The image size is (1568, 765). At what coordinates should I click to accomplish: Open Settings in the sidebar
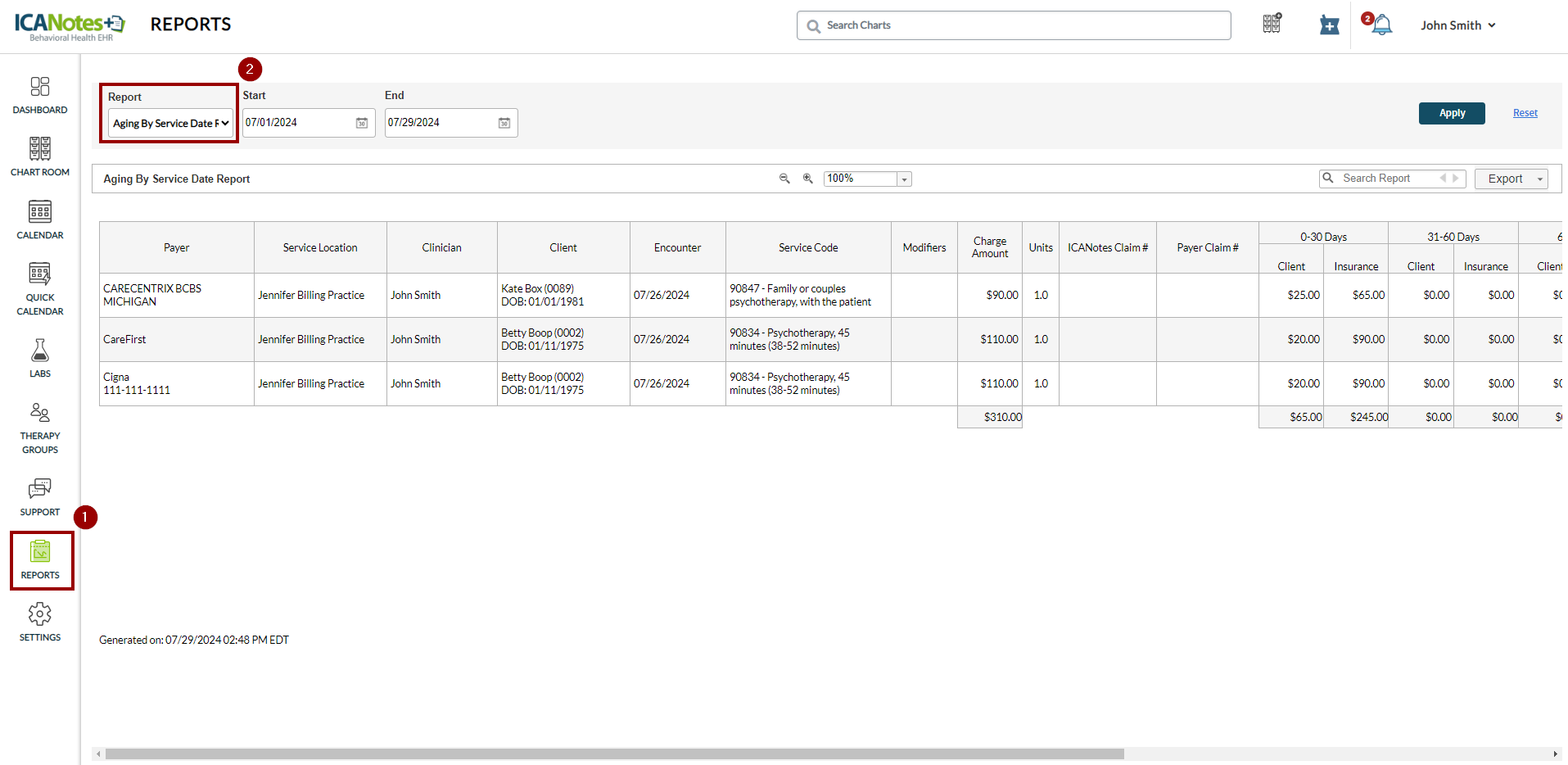[x=39, y=622]
